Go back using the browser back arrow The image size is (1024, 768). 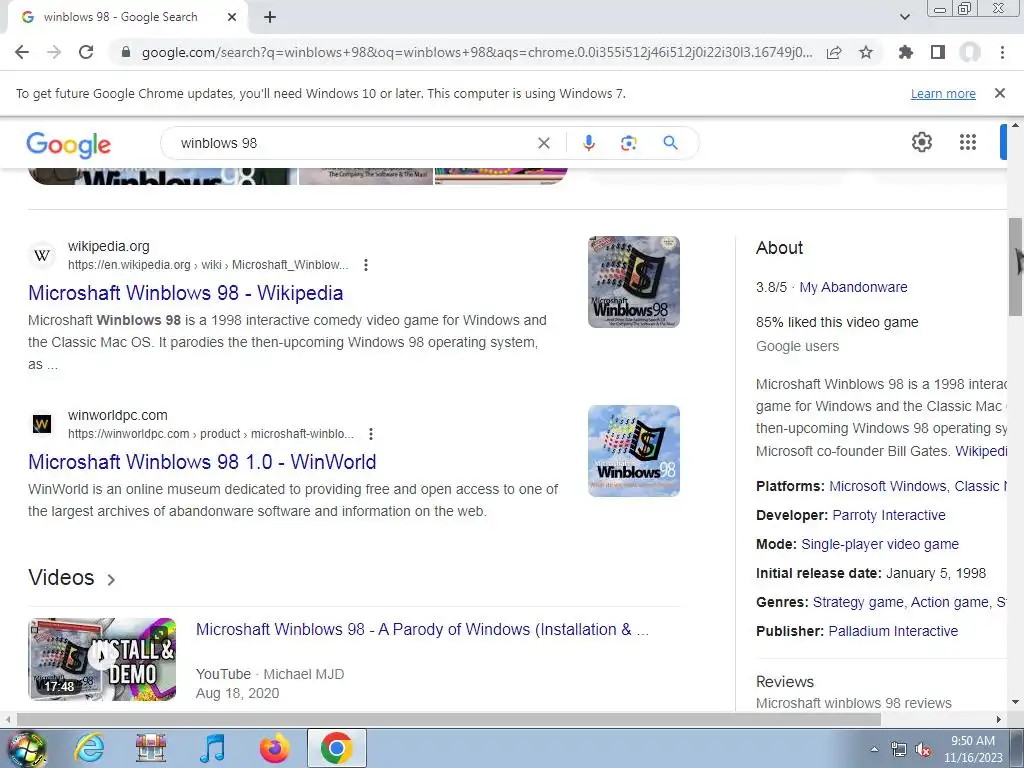click(x=22, y=52)
